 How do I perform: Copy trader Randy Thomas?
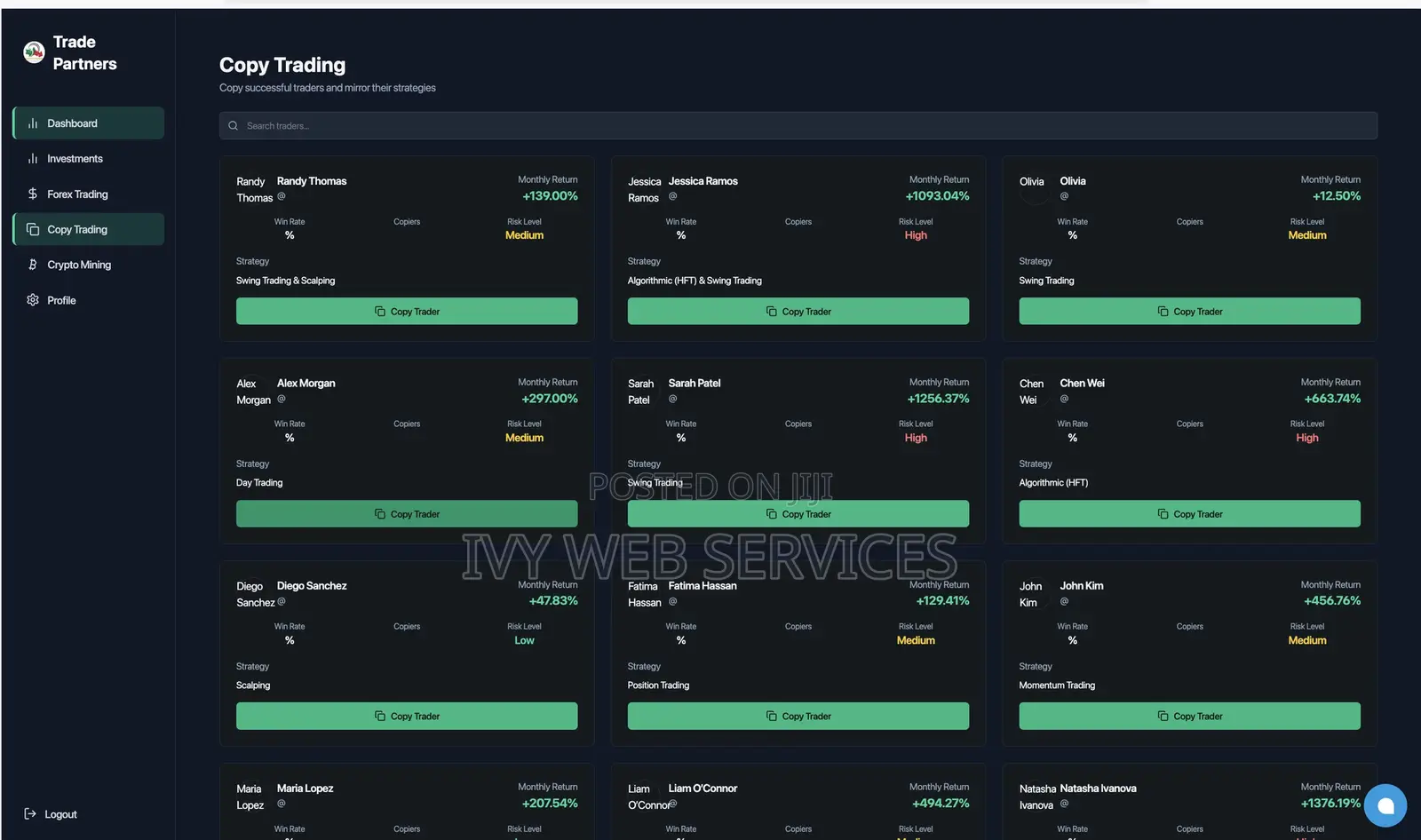coord(407,312)
